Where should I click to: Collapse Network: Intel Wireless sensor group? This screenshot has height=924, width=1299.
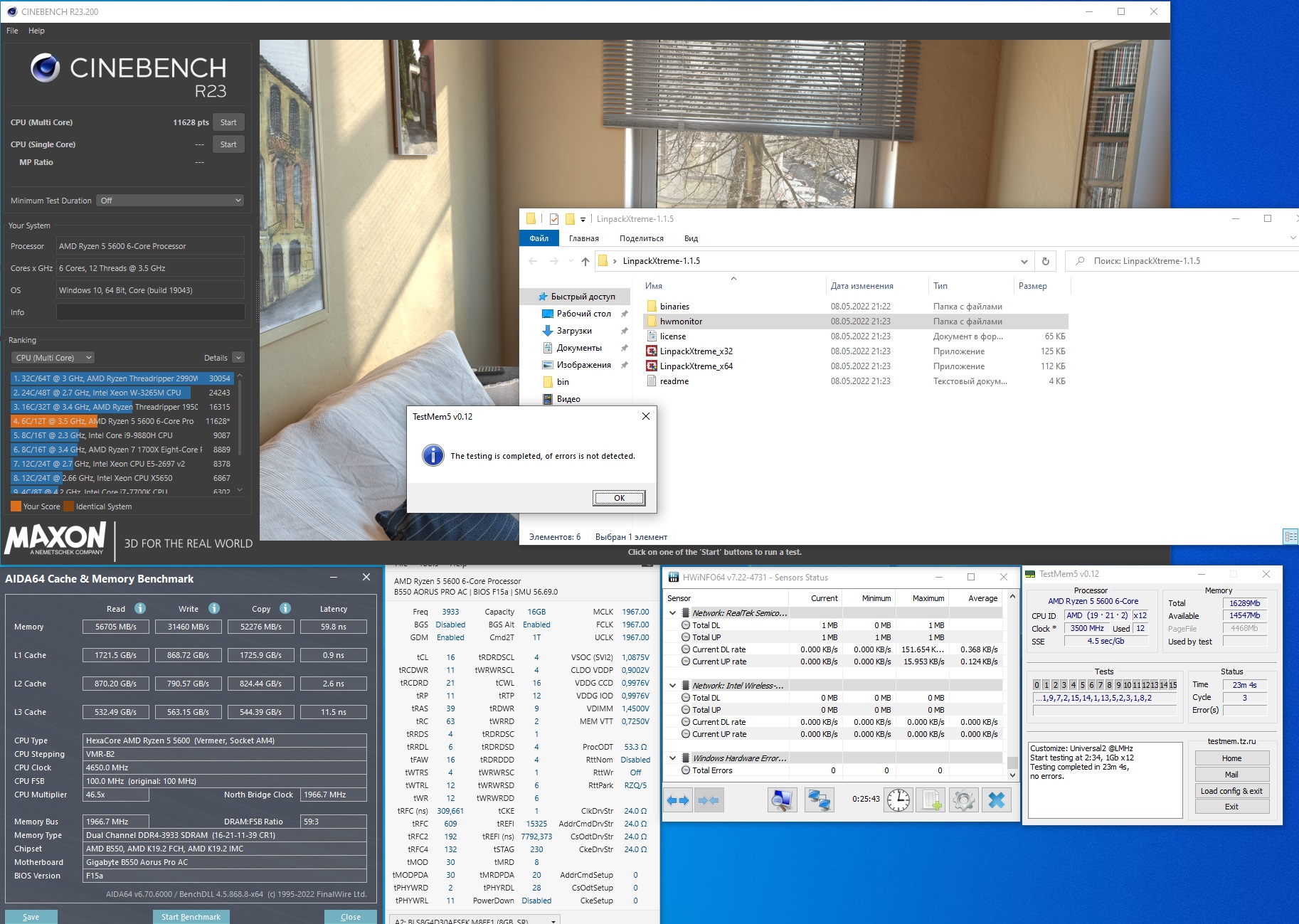pyautogui.click(x=673, y=686)
